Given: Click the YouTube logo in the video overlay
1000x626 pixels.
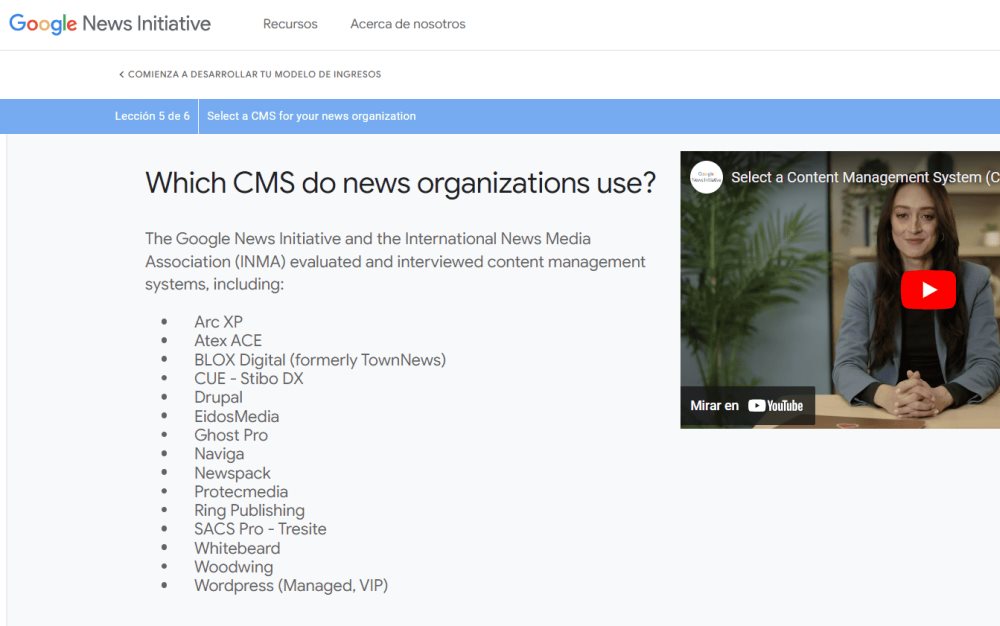Looking at the screenshot, I should point(776,406).
